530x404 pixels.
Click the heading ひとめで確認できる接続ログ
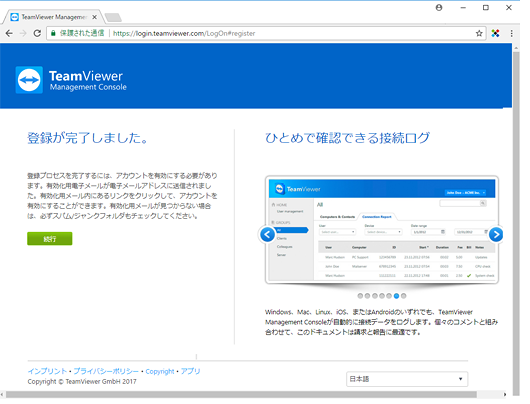[347, 138]
